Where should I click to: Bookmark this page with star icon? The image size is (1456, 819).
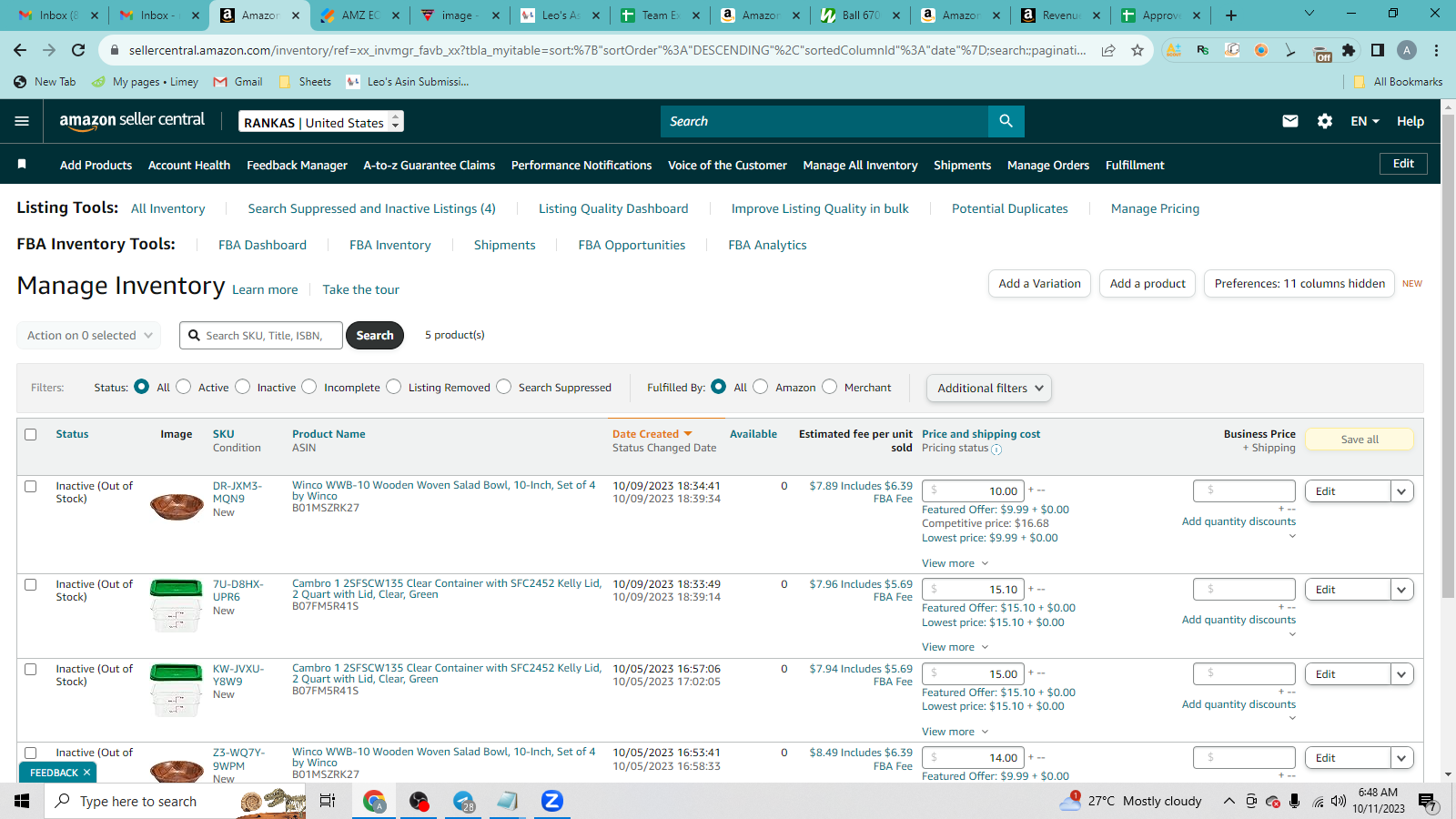coord(1137,50)
